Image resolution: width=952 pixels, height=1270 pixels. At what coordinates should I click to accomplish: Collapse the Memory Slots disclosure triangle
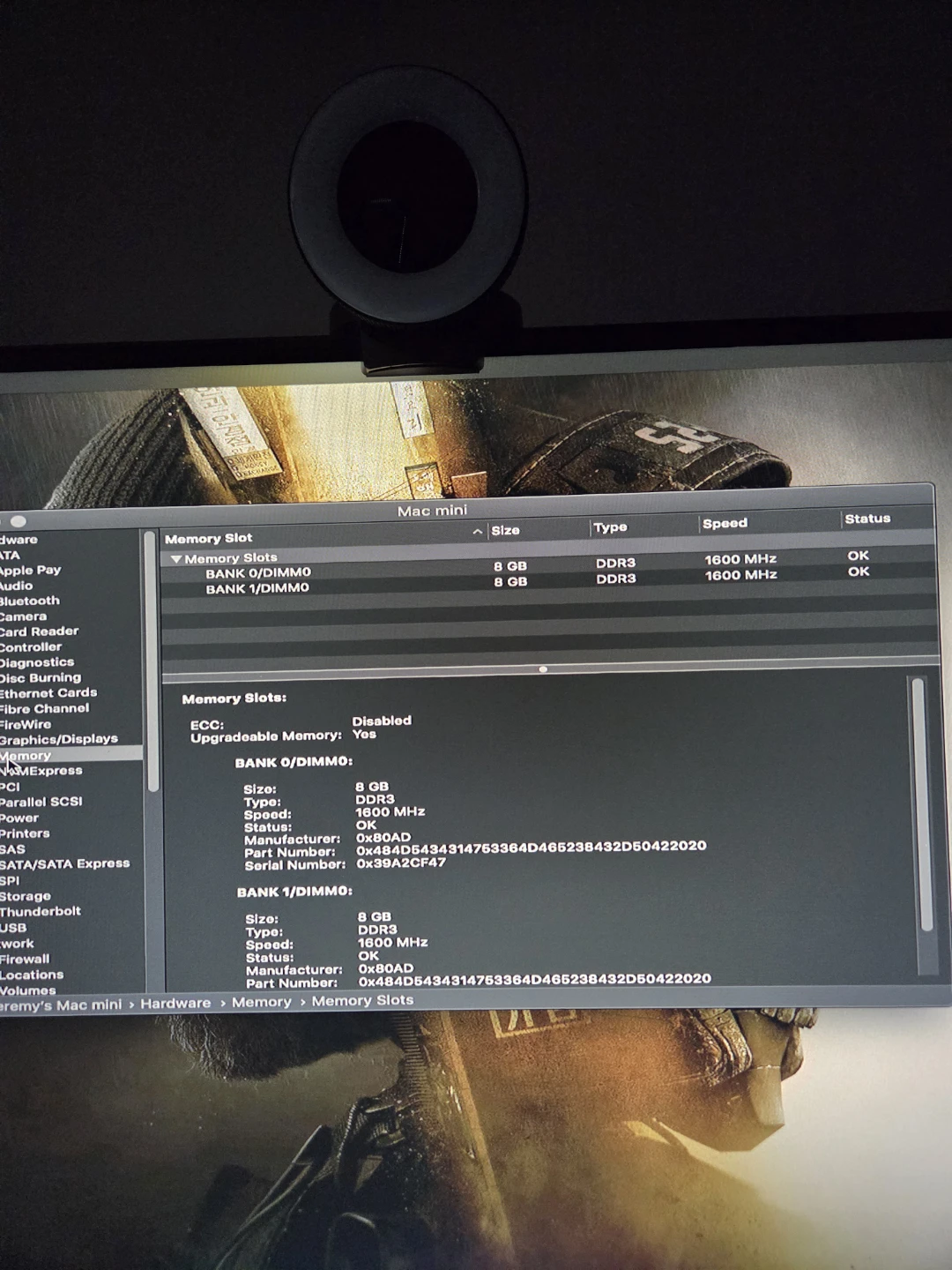click(176, 559)
